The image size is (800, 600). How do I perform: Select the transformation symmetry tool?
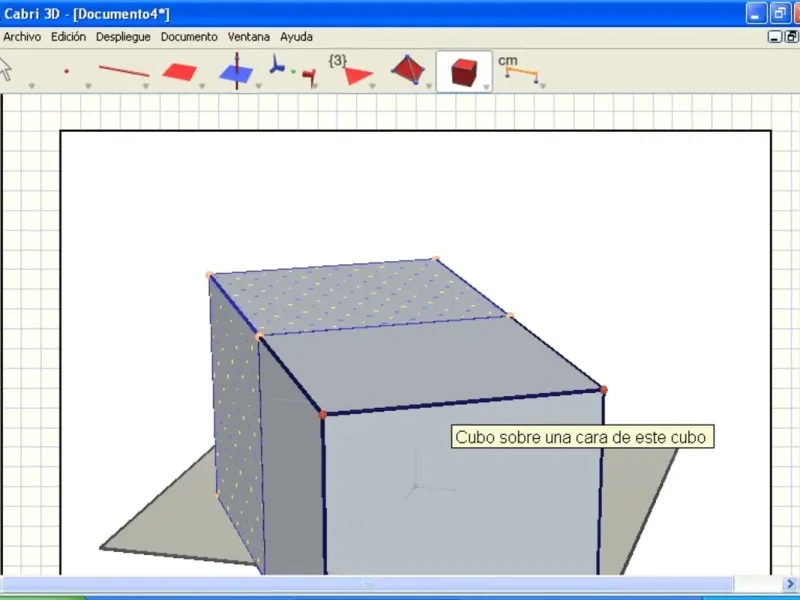(292, 71)
